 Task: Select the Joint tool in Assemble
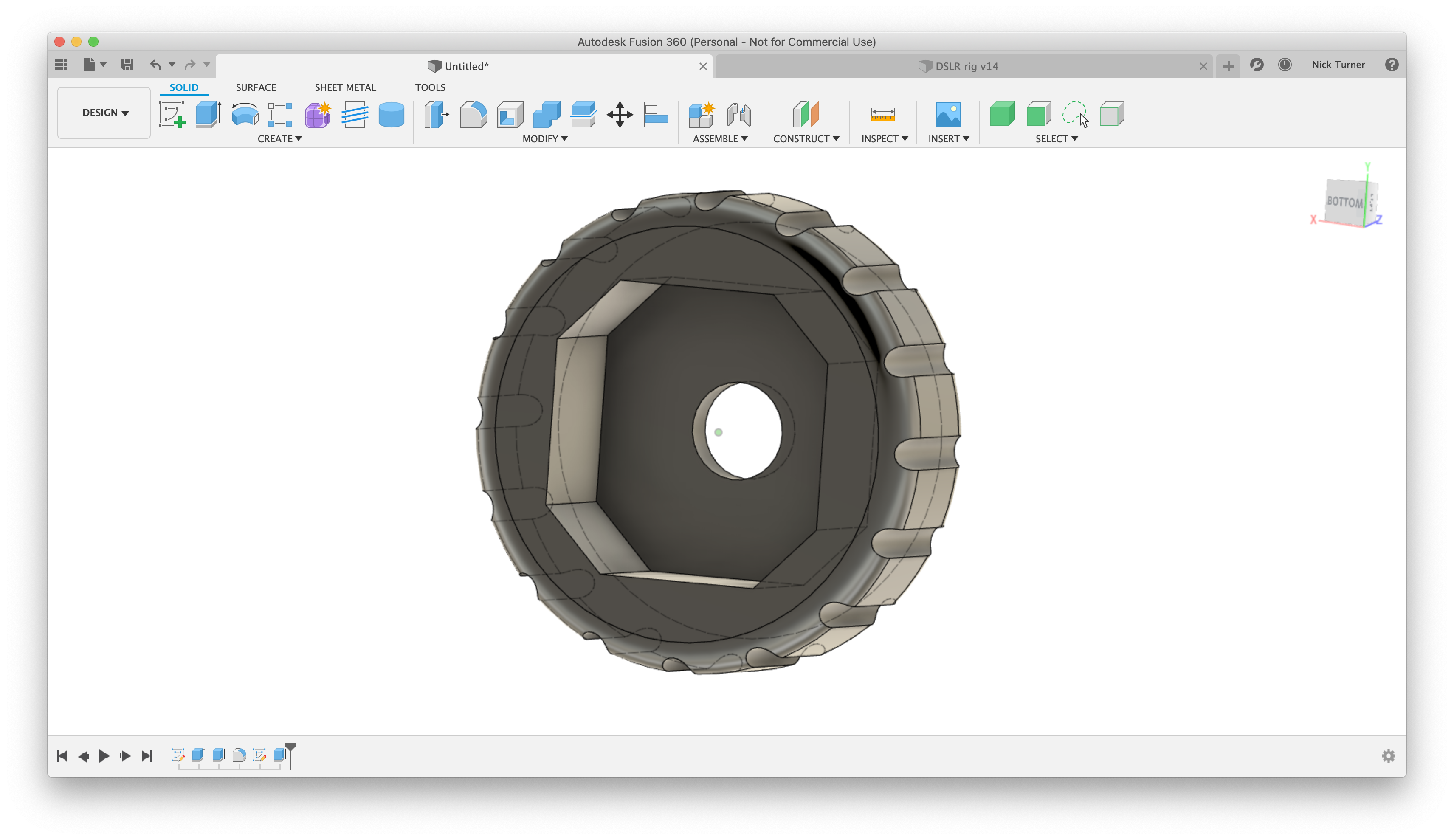(x=739, y=114)
